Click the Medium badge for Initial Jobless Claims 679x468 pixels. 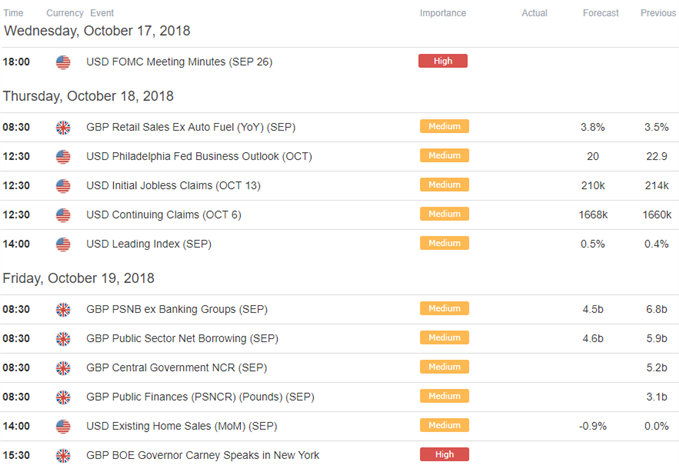(444, 185)
